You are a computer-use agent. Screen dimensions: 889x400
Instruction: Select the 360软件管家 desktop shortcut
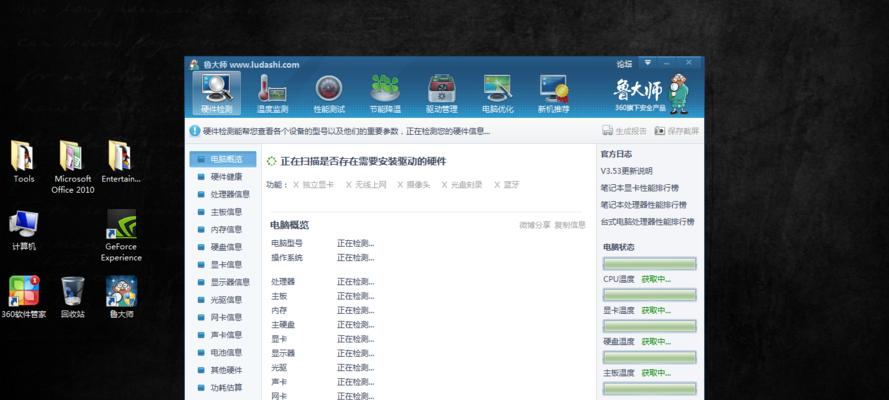(x=24, y=297)
